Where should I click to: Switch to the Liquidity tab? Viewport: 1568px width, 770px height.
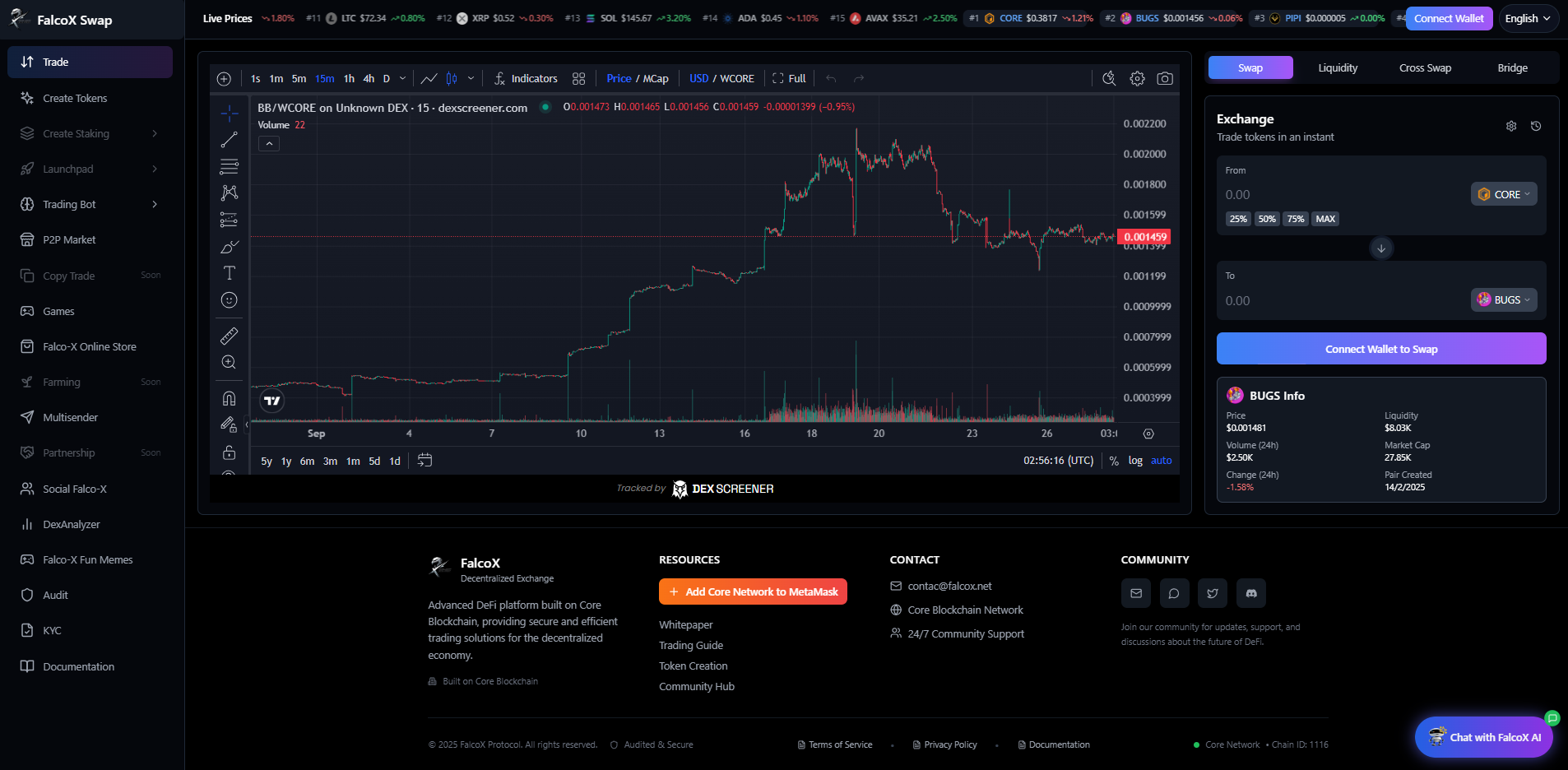click(1338, 68)
